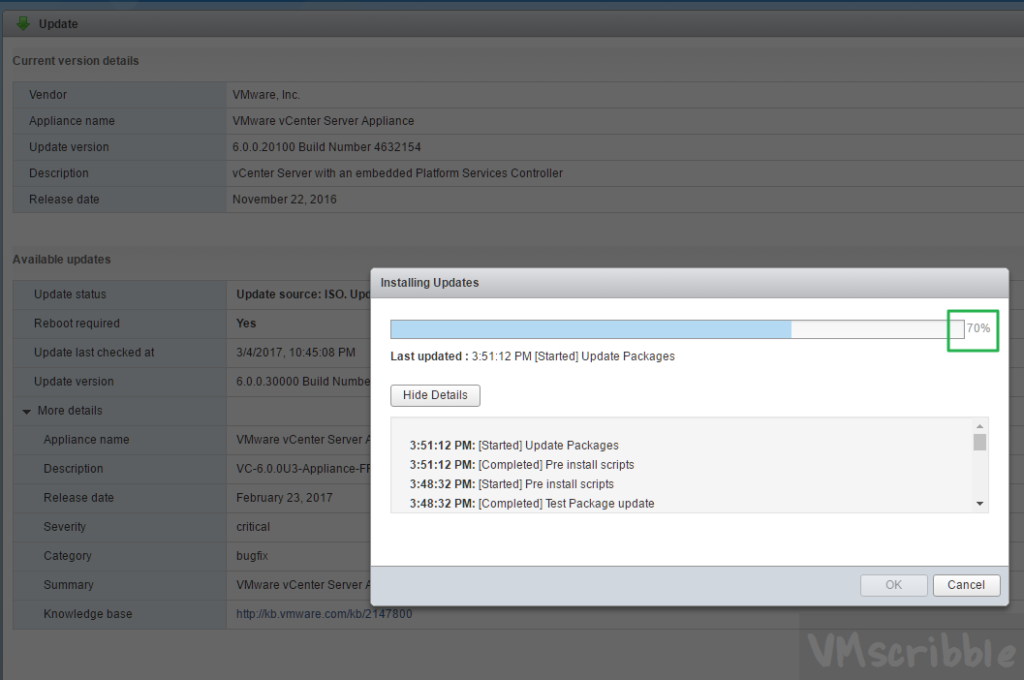Image resolution: width=1024 pixels, height=680 pixels.
Task: Click the 70% progress percentage label
Action: coord(978,329)
